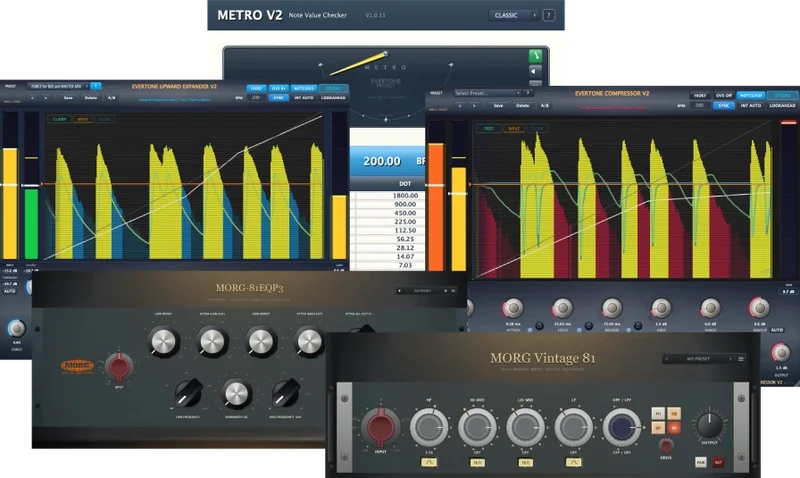Select the 225.00 value in DOT column

tap(405, 221)
